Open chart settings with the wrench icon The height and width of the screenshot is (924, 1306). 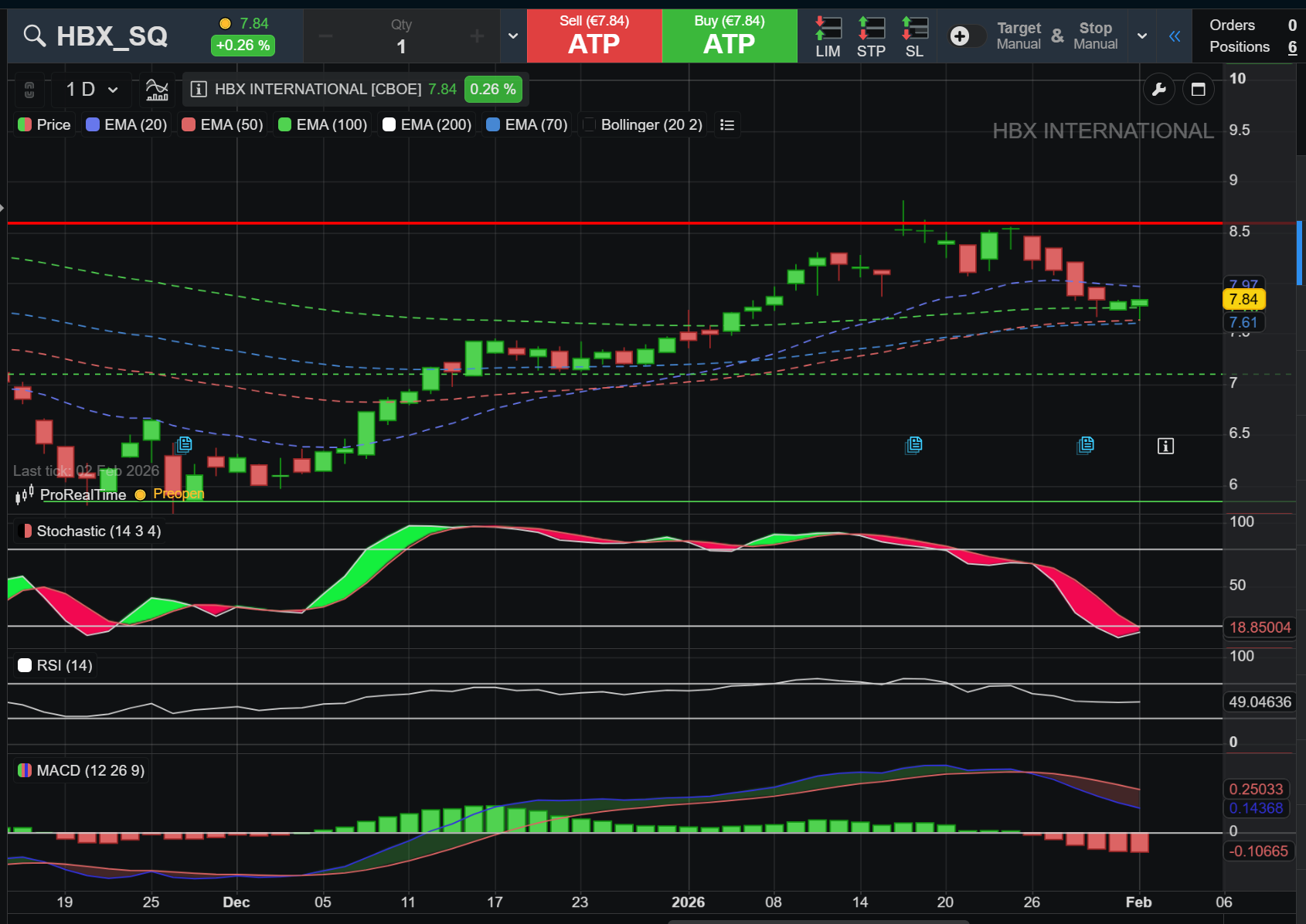click(1158, 90)
